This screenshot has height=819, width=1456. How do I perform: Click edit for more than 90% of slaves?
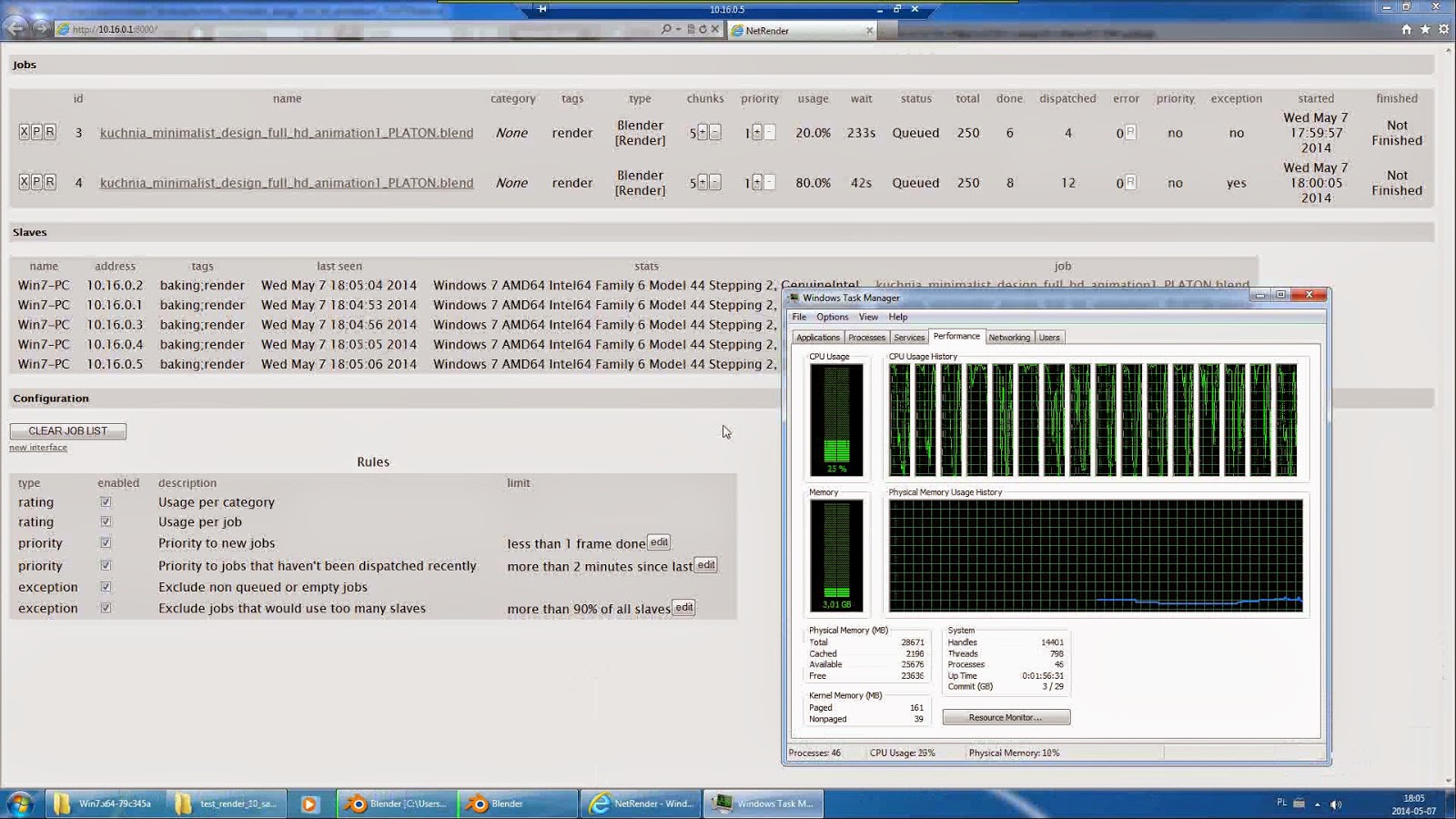684,608
